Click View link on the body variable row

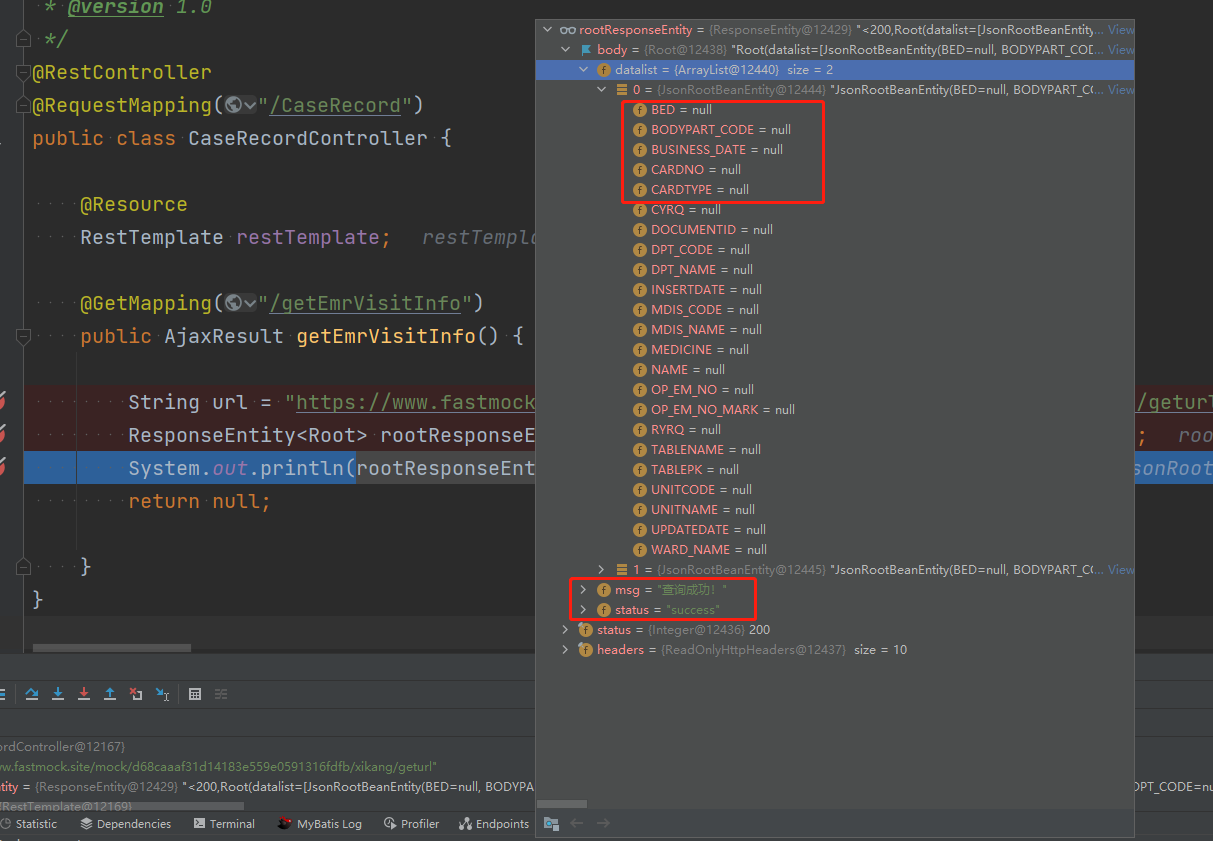point(1120,49)
